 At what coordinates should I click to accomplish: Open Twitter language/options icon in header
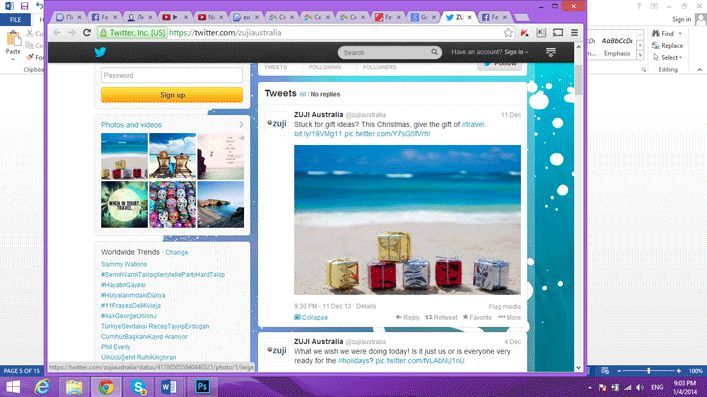click(551, 52)
